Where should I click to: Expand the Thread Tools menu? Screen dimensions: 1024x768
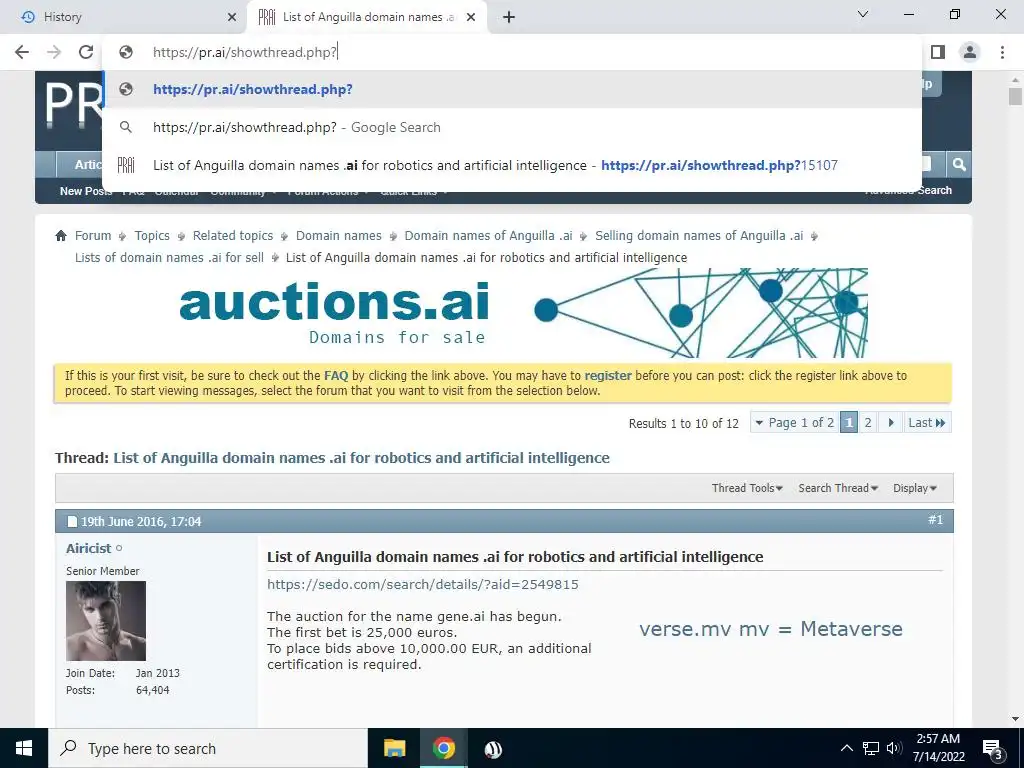pos(747,488)
